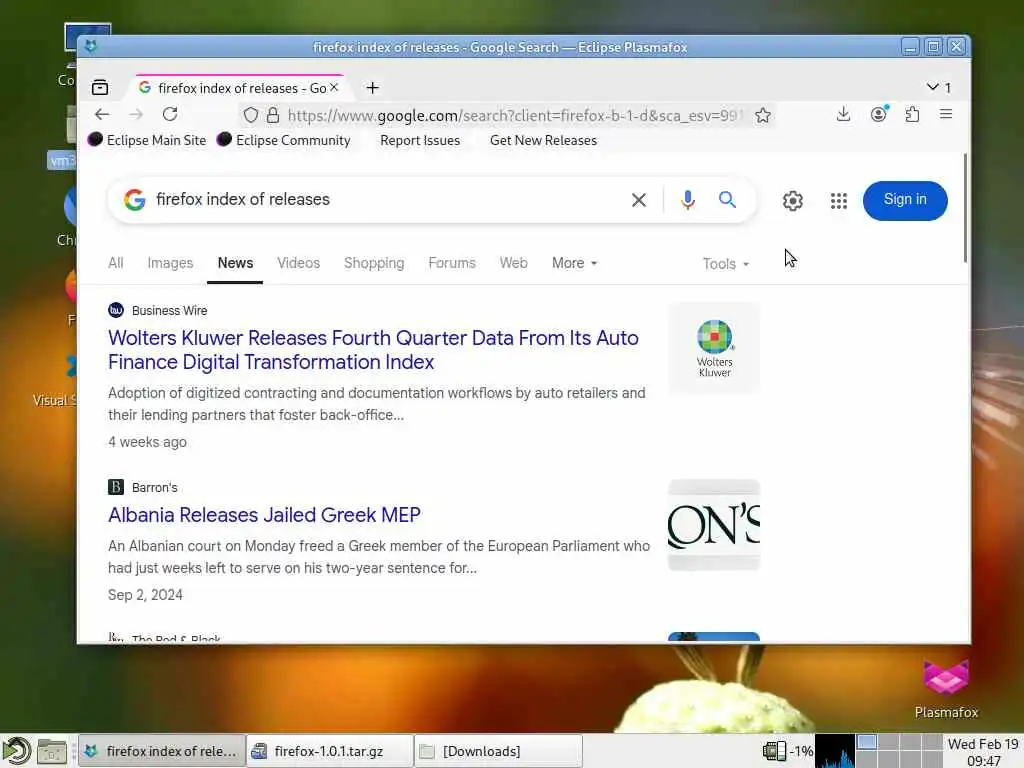
Task: Click the Sign in button
Action: click(904, 200)
